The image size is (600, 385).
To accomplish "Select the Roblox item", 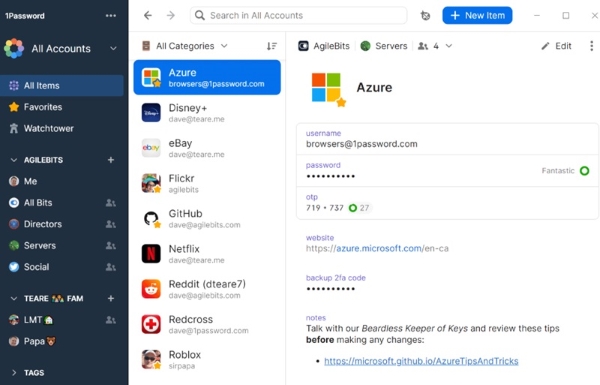I will pyautogui.click(x=207, y=359).
